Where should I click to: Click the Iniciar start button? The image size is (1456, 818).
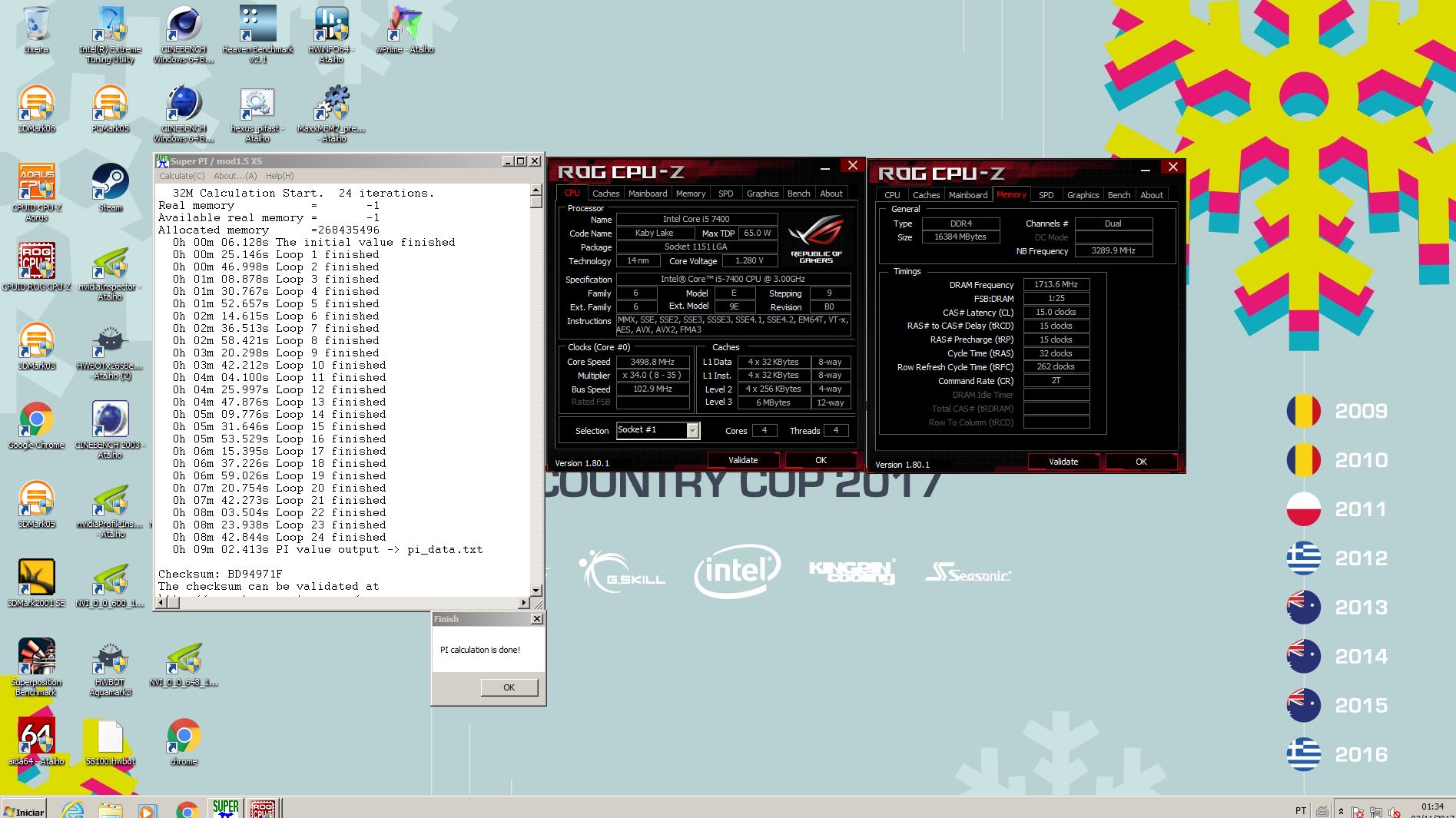tap(24, 811)
